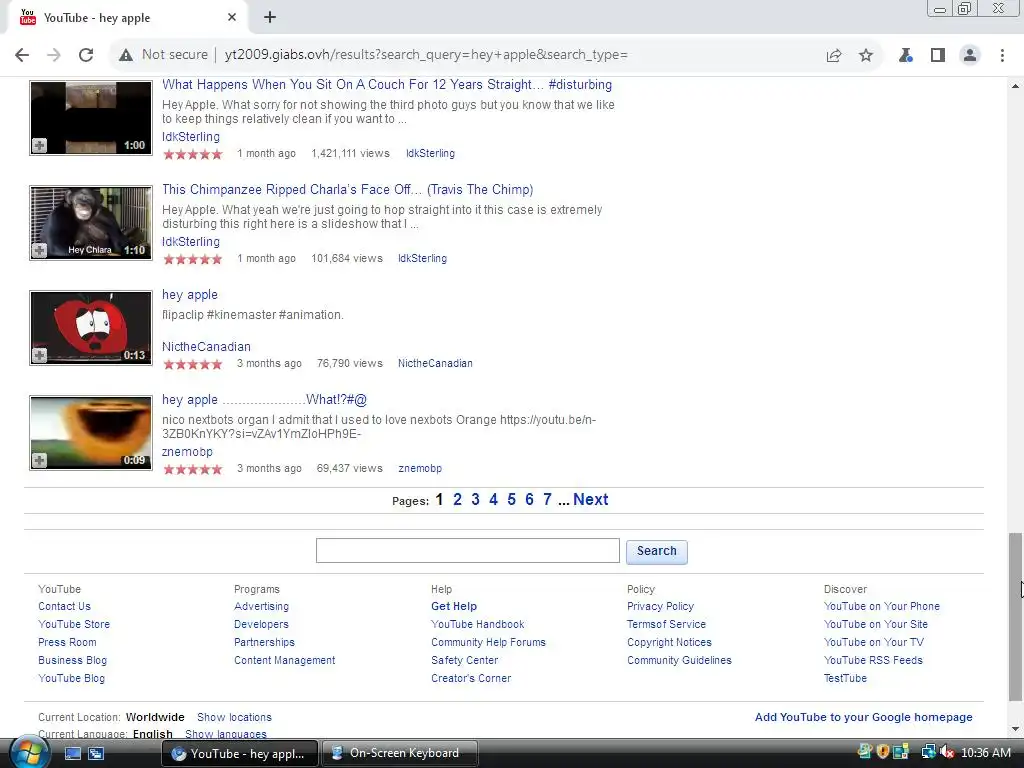Toggle the browser side panel icon

pos(938,55)
